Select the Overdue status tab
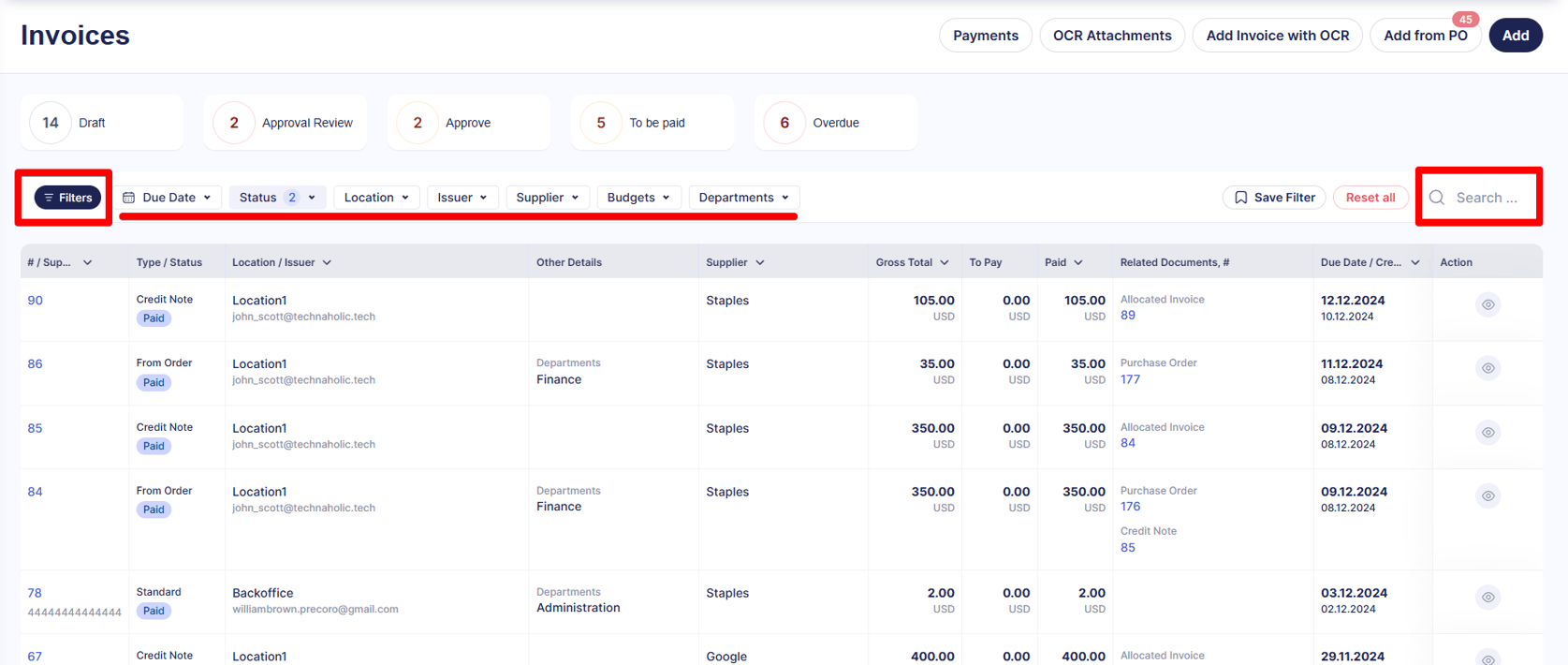The height and width of the screenshot is (665, 1568). 835,123
